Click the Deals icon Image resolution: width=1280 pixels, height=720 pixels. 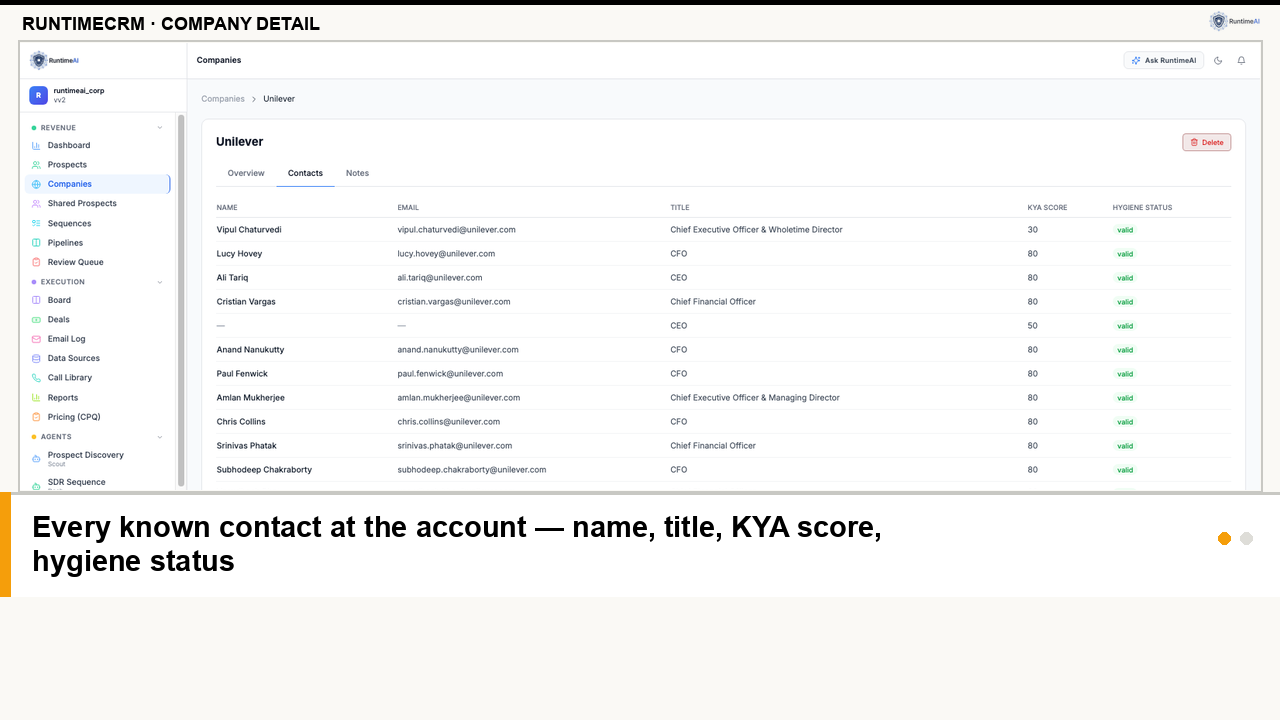click(37, 320)
